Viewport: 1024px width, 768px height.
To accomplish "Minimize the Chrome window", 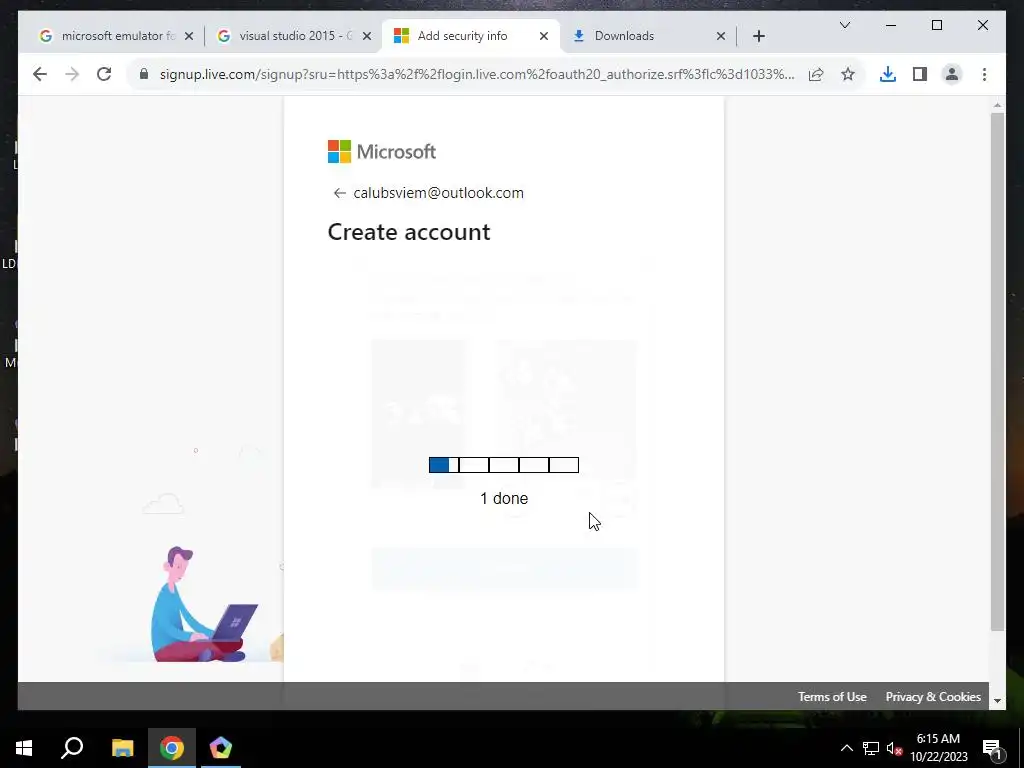I will click(891, 25).
